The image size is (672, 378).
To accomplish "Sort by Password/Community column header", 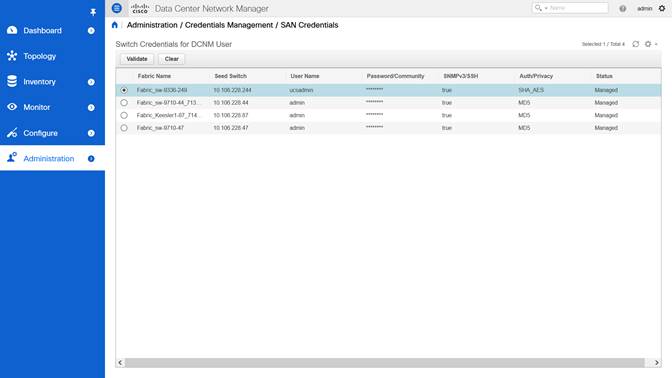I will [x=395, y=76].
